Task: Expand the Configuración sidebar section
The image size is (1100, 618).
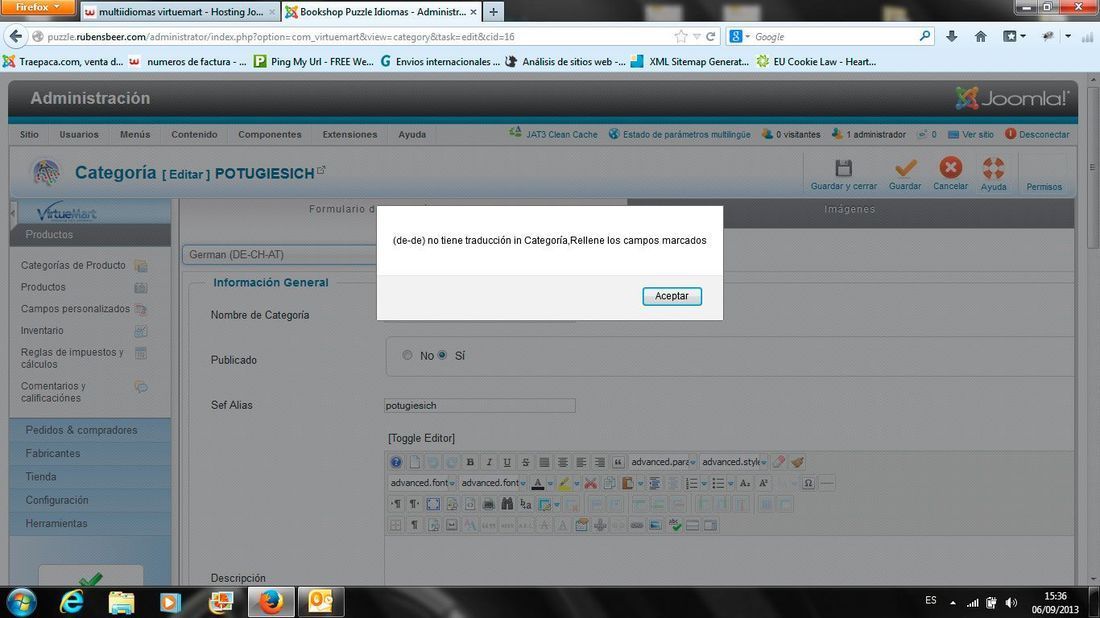Action: [90, 500]
